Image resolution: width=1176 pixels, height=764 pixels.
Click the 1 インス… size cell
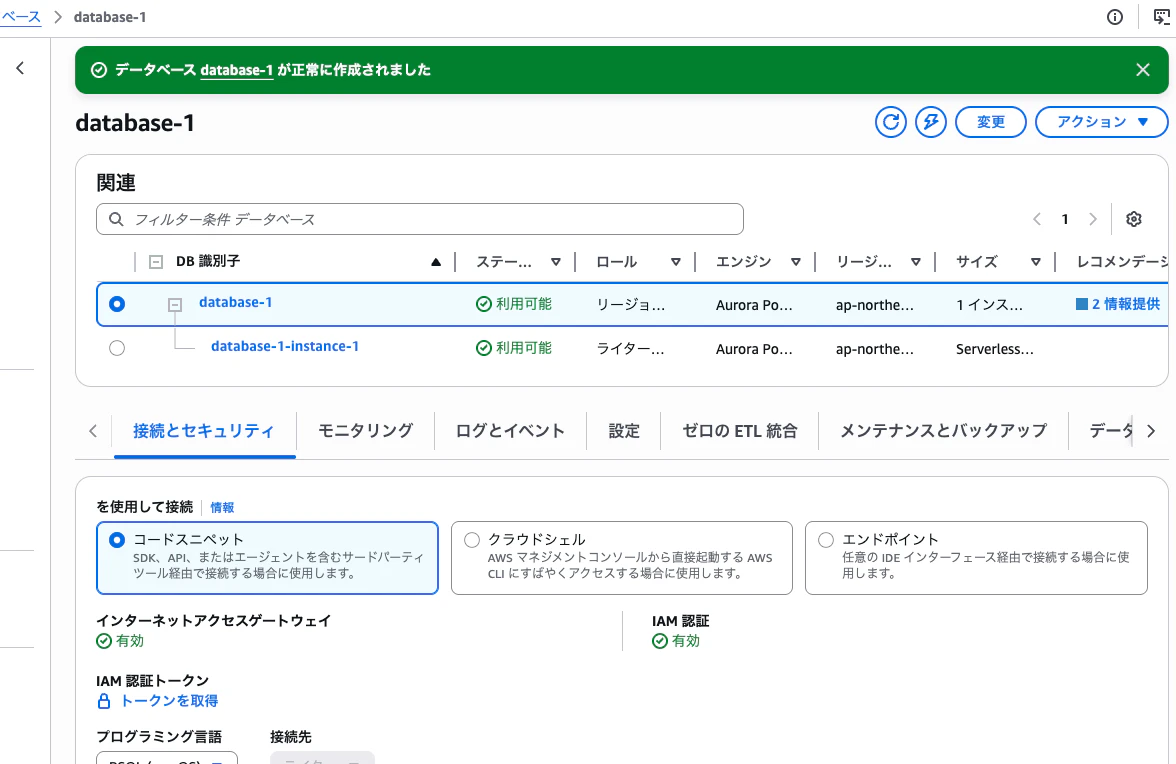pyautogui.click(x=989, y=305)
